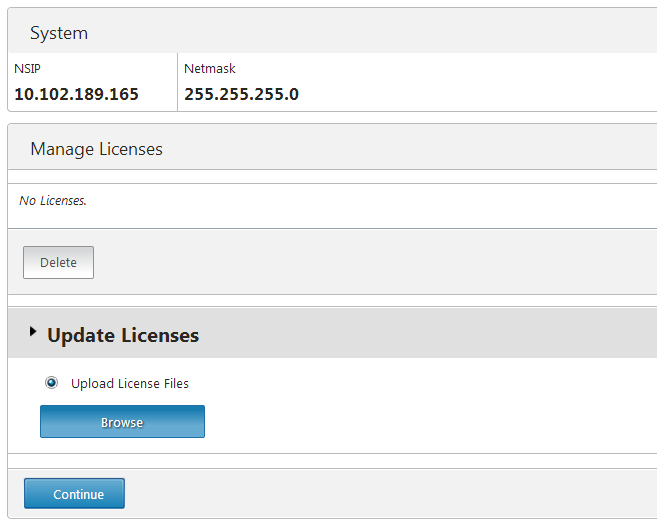Viewport: 657px width, 524px height.
Task: Click the "No Licenses." message text
Action: point(53,201)
